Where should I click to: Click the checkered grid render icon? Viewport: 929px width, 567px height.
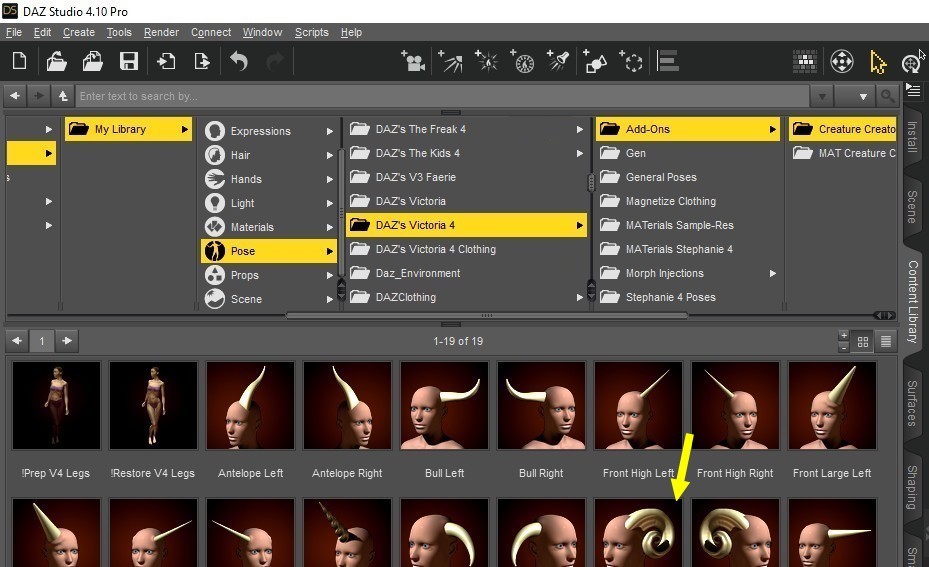(x=805, y=61)
